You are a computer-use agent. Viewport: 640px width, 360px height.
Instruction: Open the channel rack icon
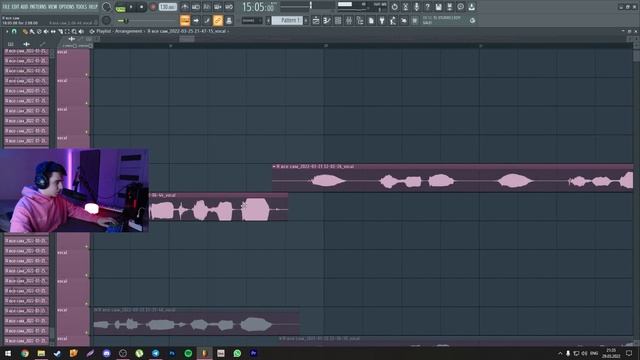coord(338,20)
